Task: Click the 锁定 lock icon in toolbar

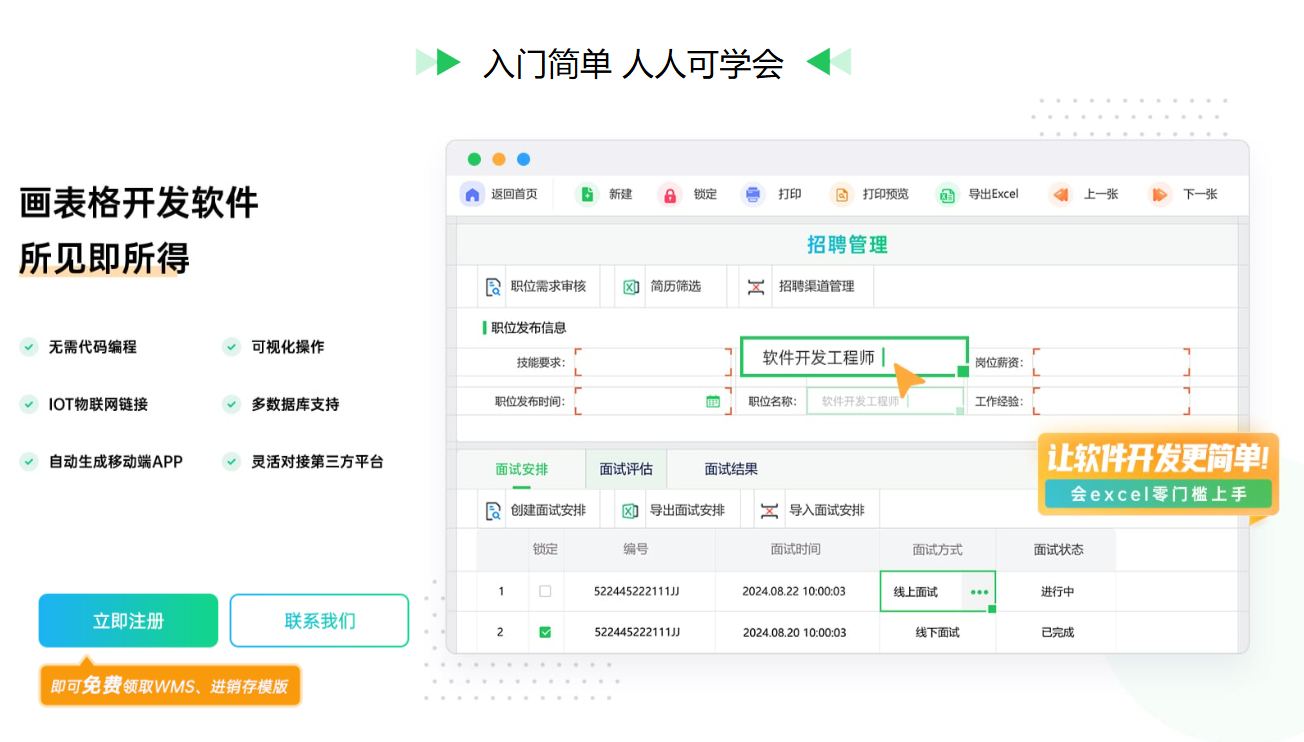Action: point(668,194)
